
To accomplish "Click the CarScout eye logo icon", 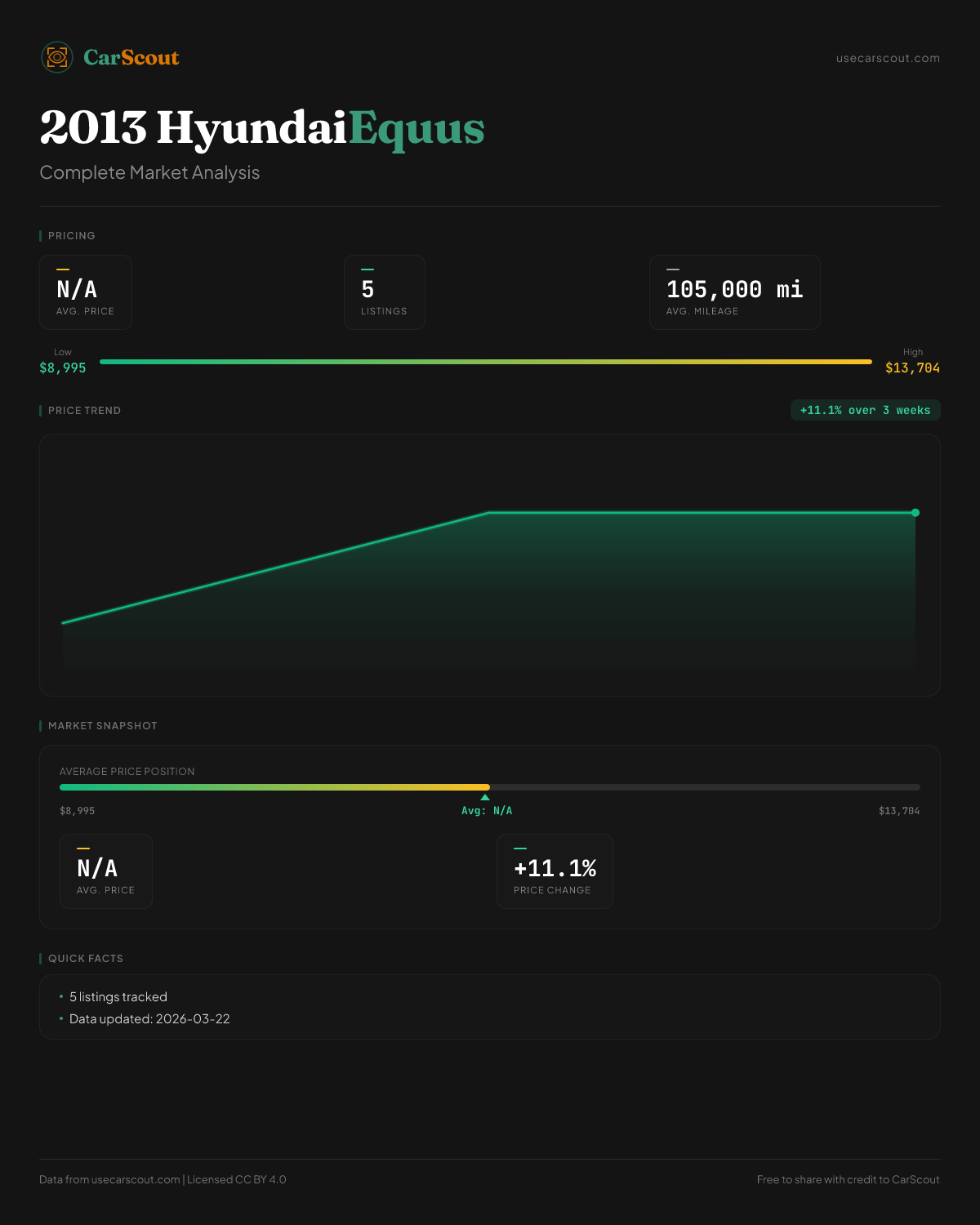I will 57,57.
